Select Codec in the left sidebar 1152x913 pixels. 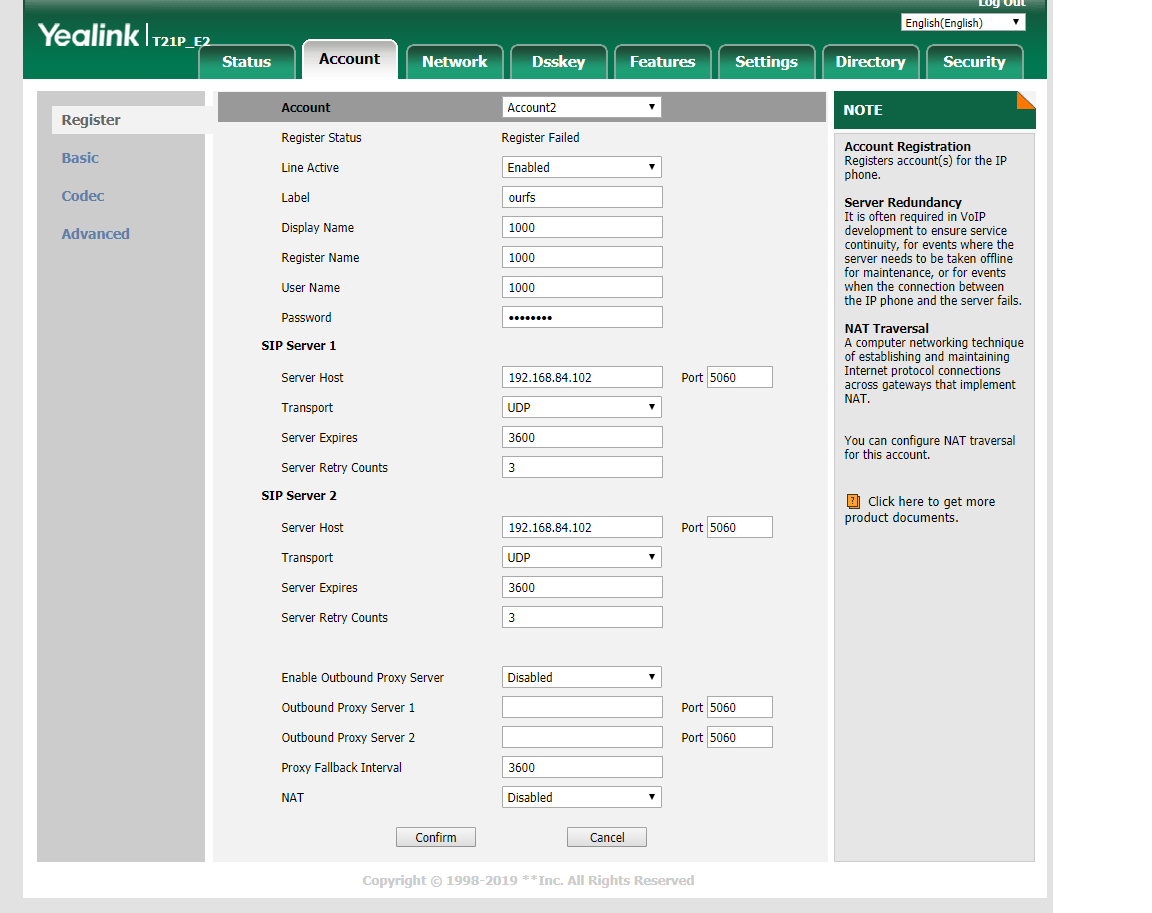(x=83, y=196)
